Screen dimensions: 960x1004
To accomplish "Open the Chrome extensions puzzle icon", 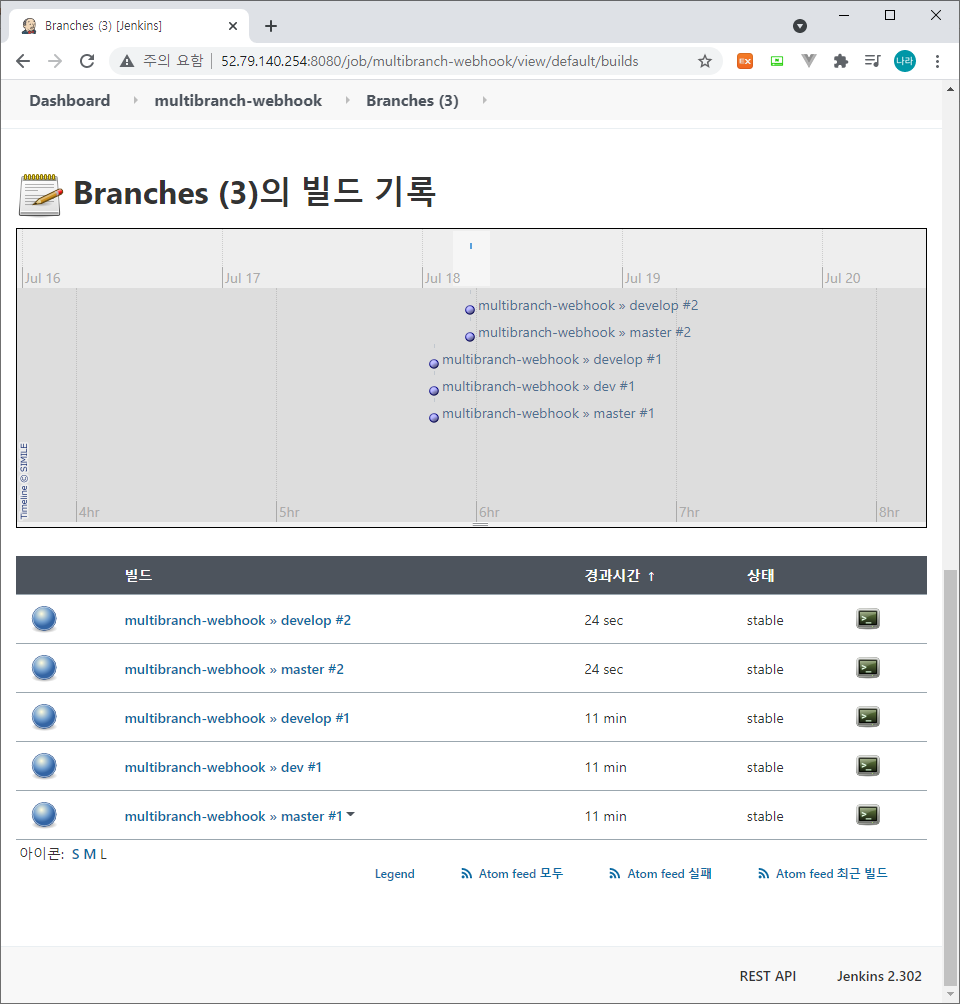I will click(840, 61).
